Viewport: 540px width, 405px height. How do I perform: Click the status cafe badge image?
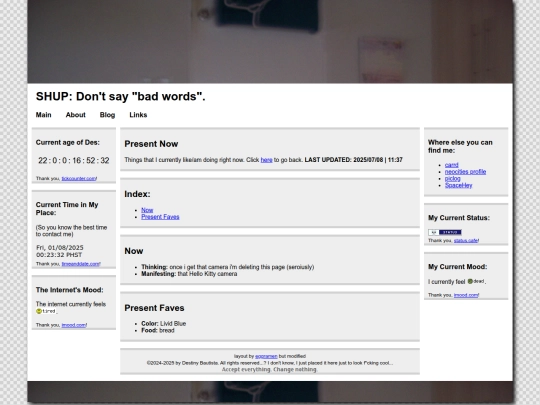[445, 232]
